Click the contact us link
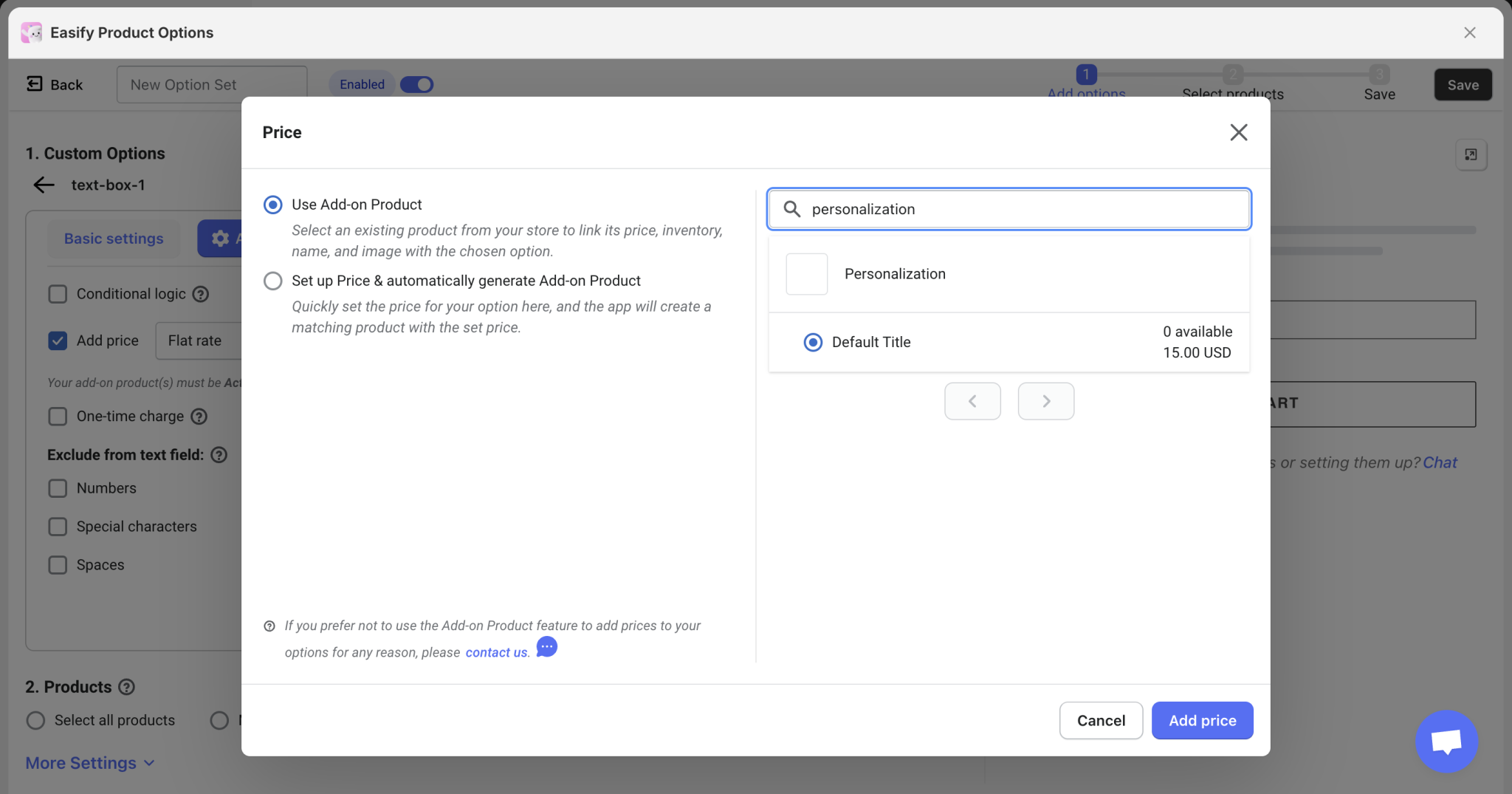This screenshot has height=794, width=1512. 495,652
